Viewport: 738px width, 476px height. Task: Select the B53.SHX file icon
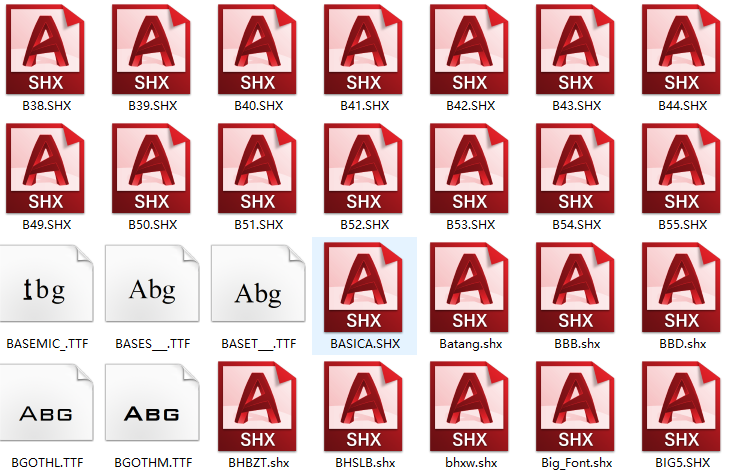(x=469, y=168)
